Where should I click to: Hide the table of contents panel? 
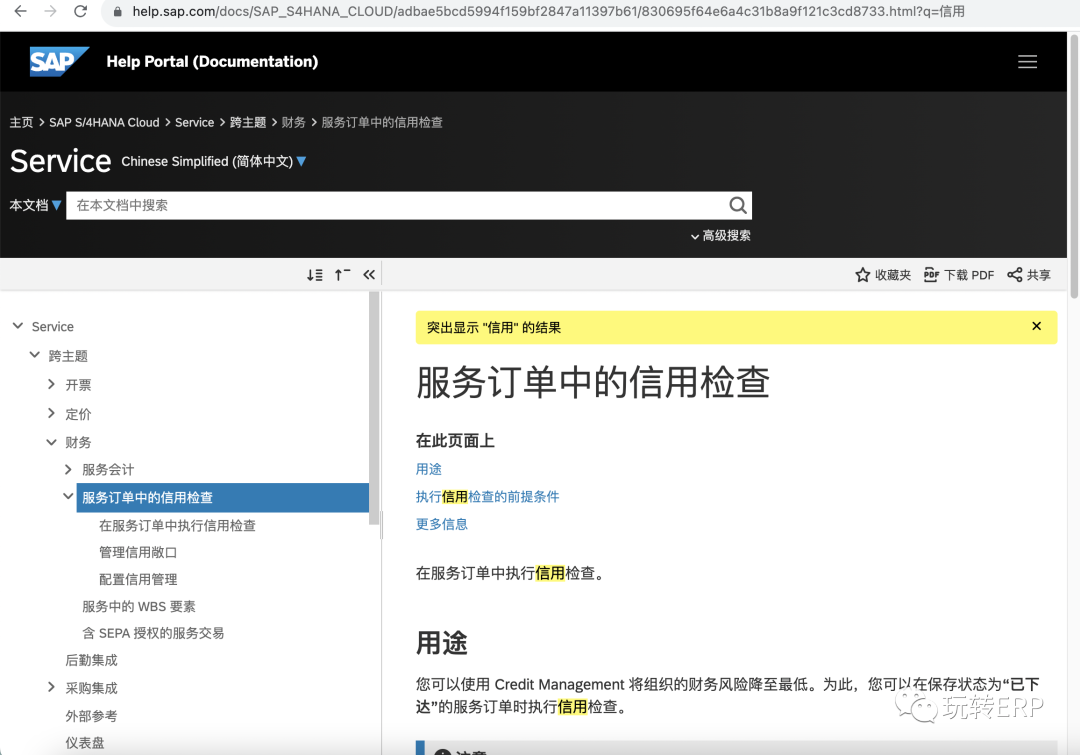[x=369, y=275]
